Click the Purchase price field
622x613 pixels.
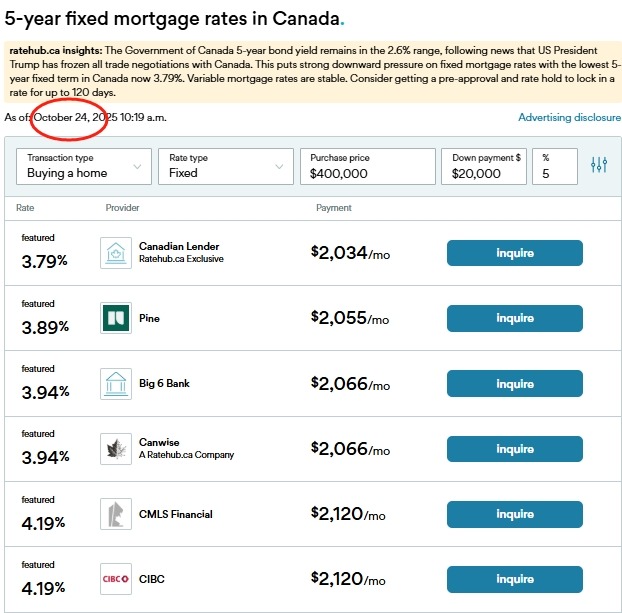366,166
